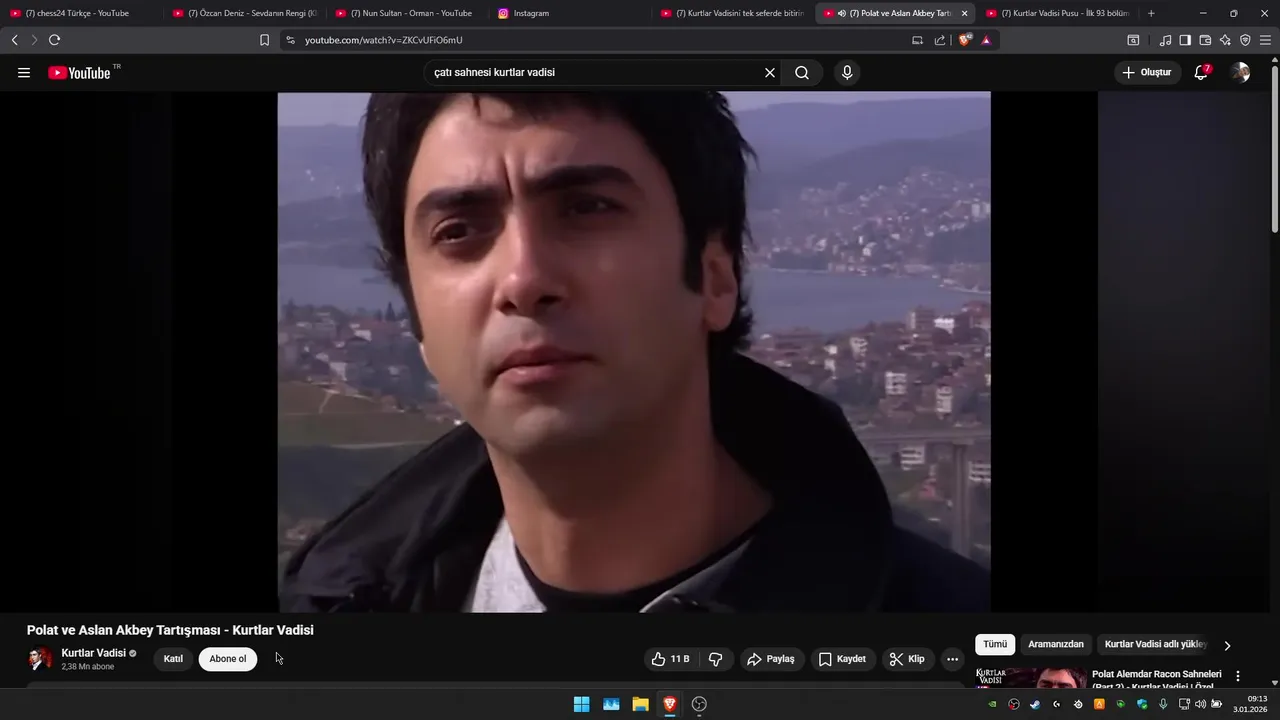Open Brave playlist music note icon
1280x720 pixels.
pyautogui.click(x=1165, y=40)
